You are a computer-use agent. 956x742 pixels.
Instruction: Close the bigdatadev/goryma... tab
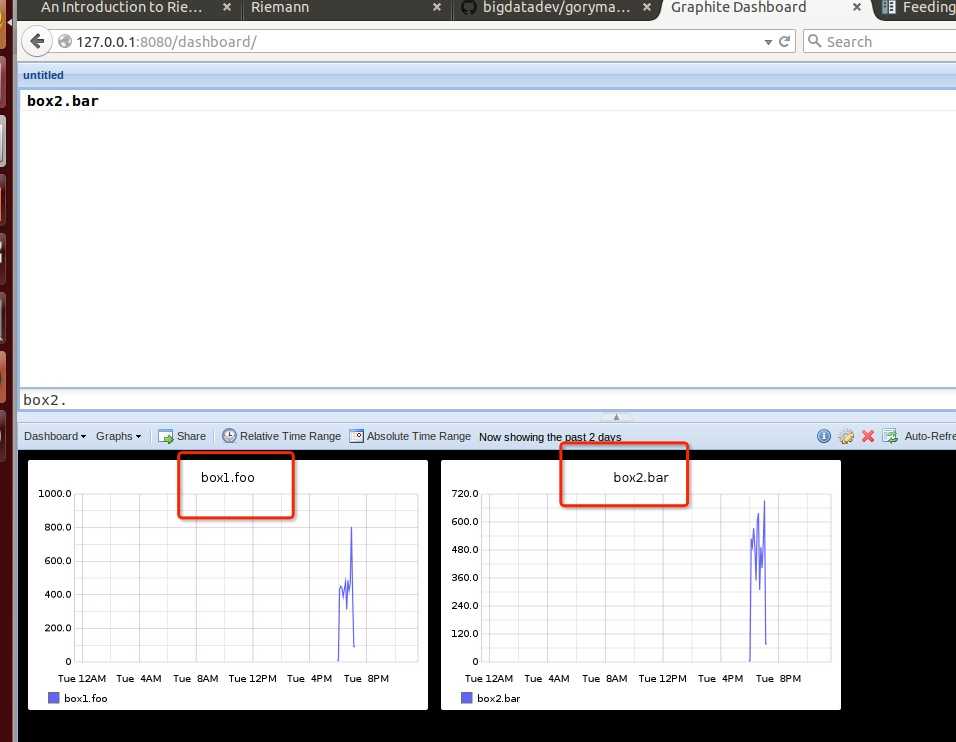647,7
